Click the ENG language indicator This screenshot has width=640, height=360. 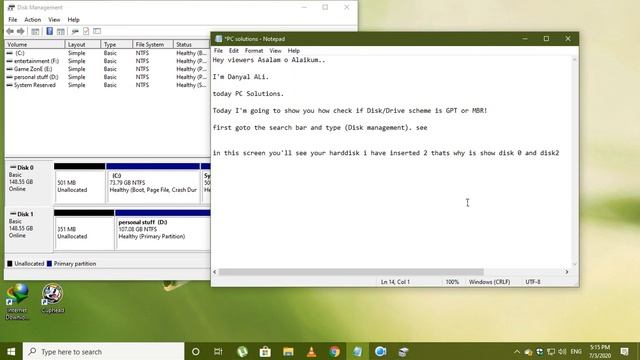pyautogui.click(x=576, y=351)
